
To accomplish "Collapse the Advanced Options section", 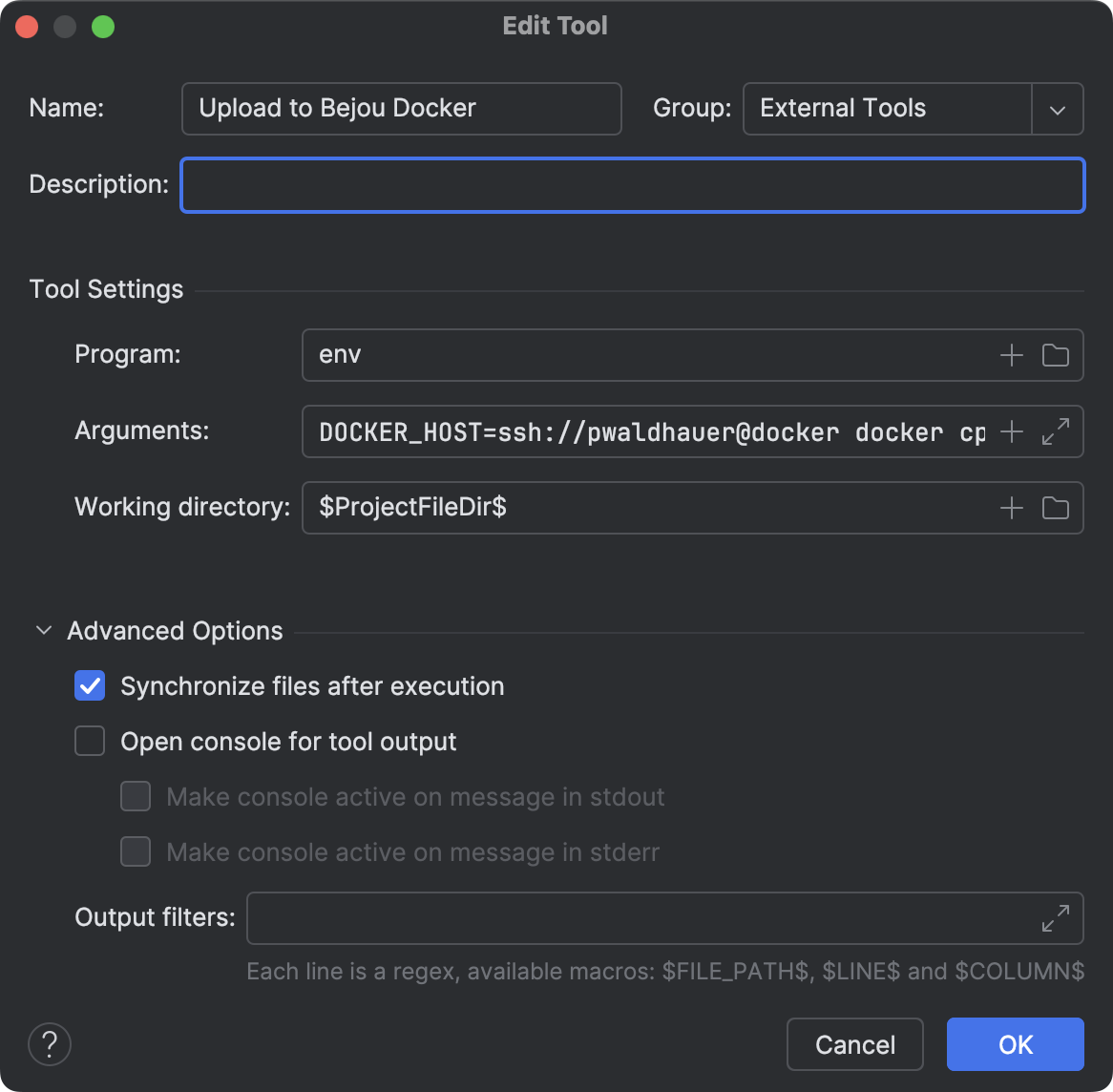I will [x=44, y=631].
